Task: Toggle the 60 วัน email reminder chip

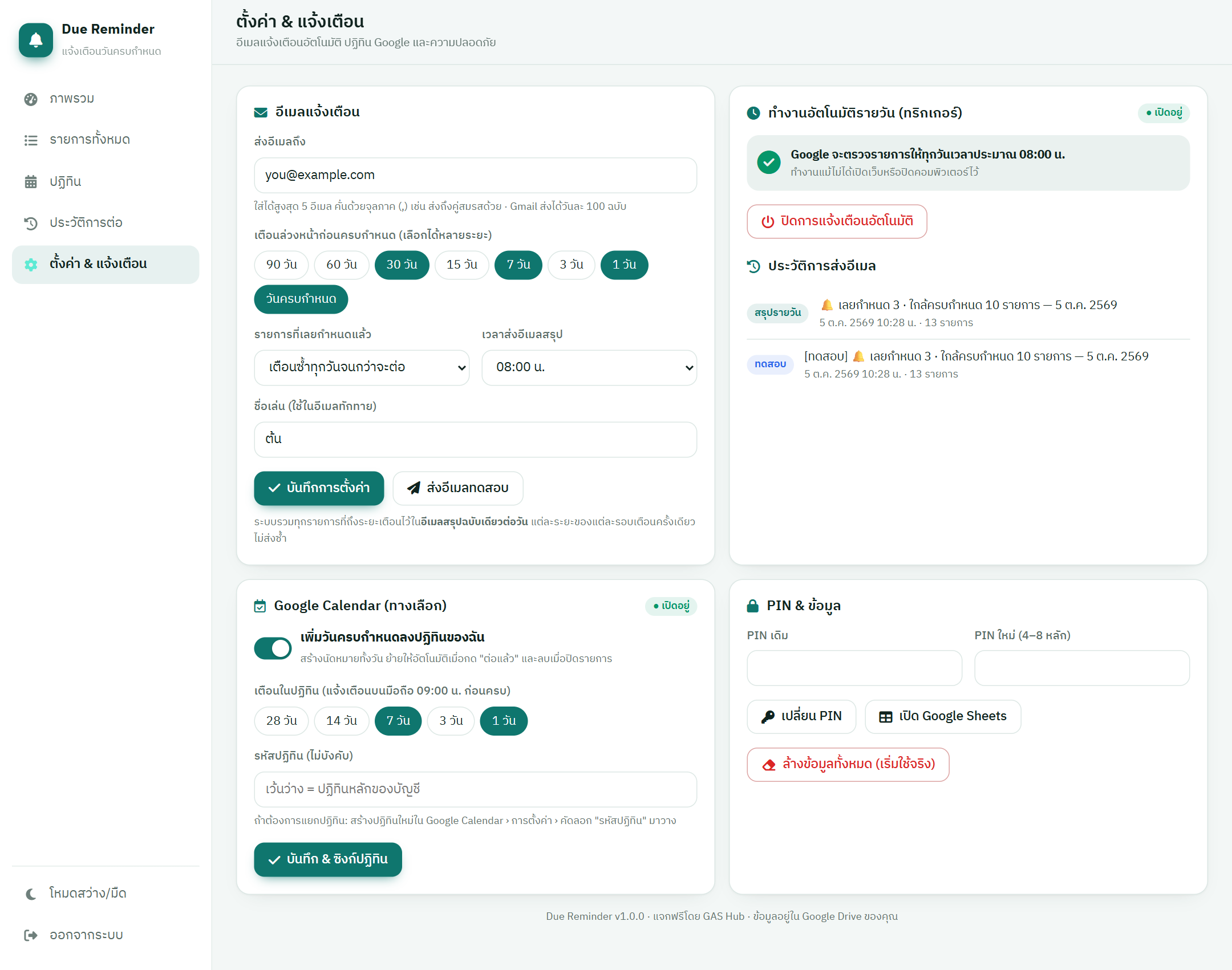Action: coord(342,265)
